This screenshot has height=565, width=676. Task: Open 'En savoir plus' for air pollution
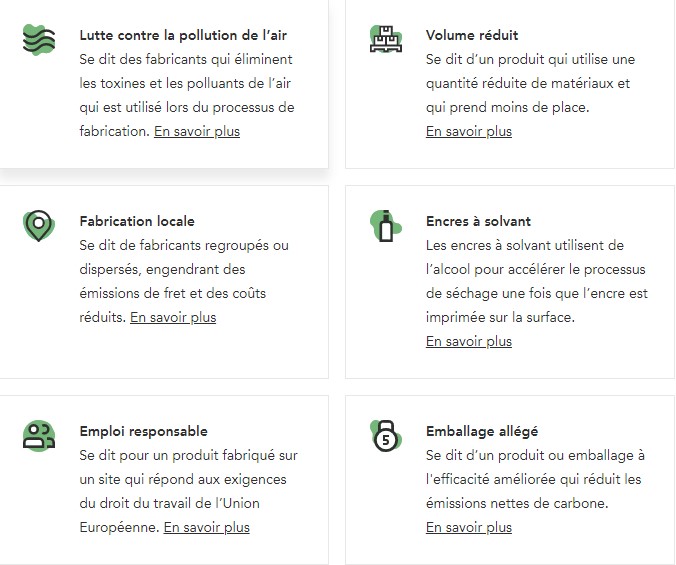[197, 131]
